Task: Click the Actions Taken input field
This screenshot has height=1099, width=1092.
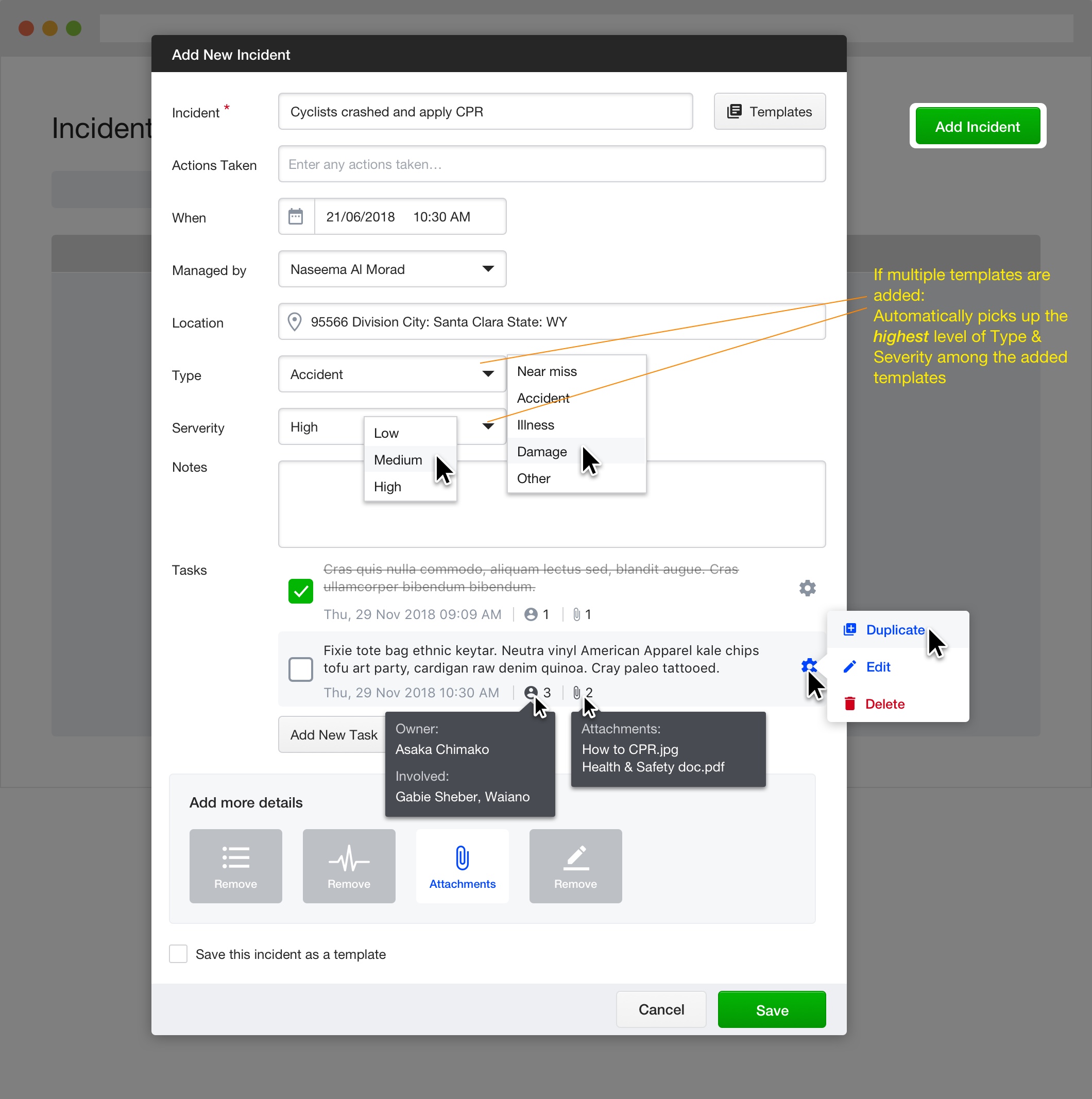Action: 551,165
